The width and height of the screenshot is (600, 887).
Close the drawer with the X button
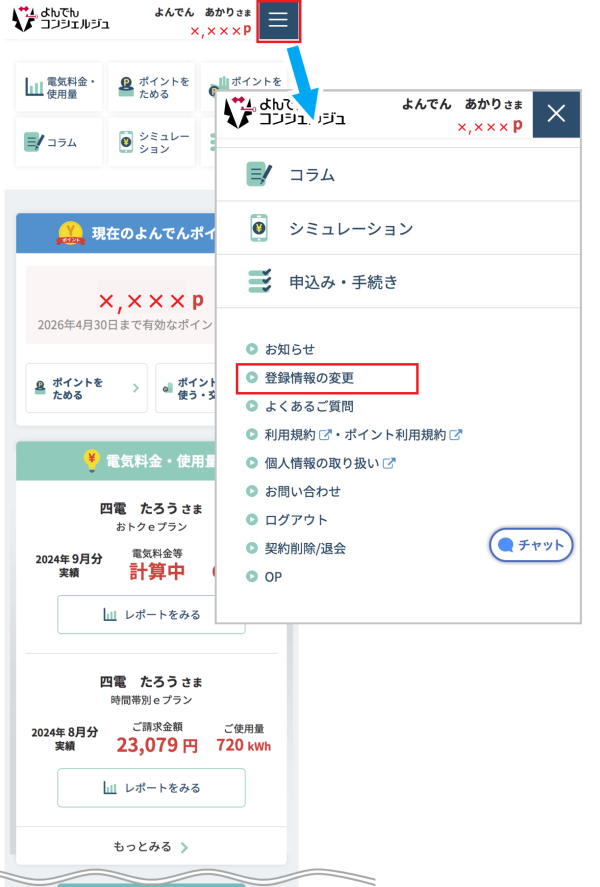click(x=556, y=113)
